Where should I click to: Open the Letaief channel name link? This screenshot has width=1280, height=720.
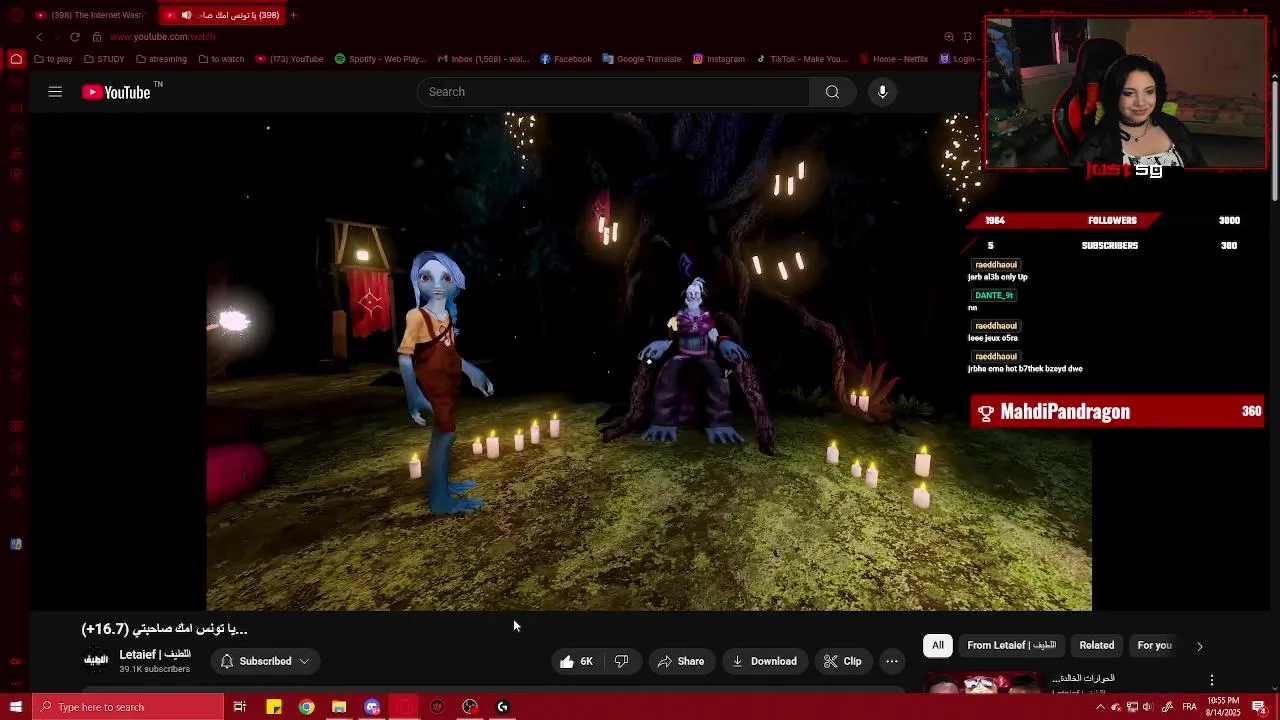click(x=155, y=654)
